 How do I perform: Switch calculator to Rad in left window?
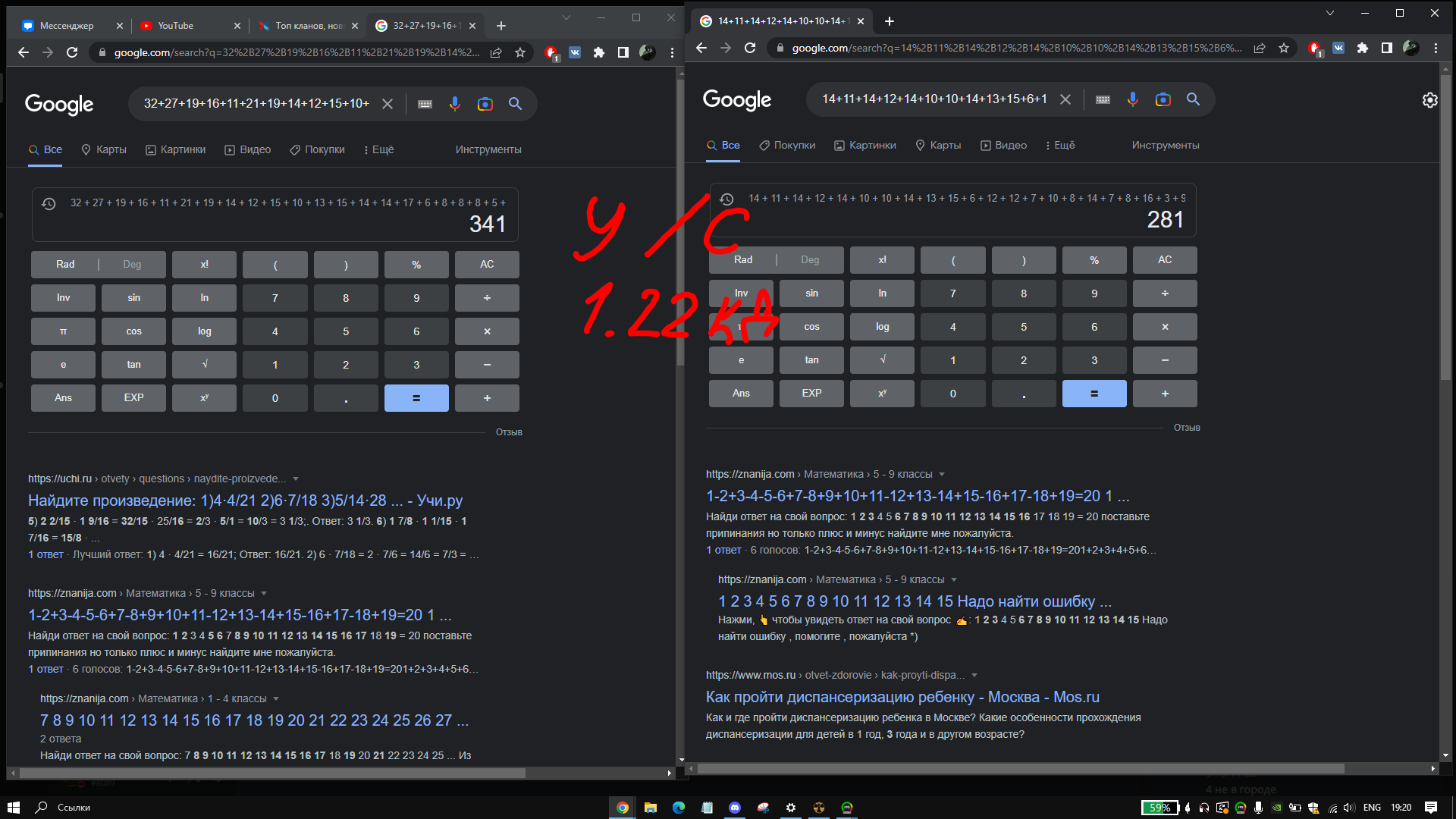[65, 265]
